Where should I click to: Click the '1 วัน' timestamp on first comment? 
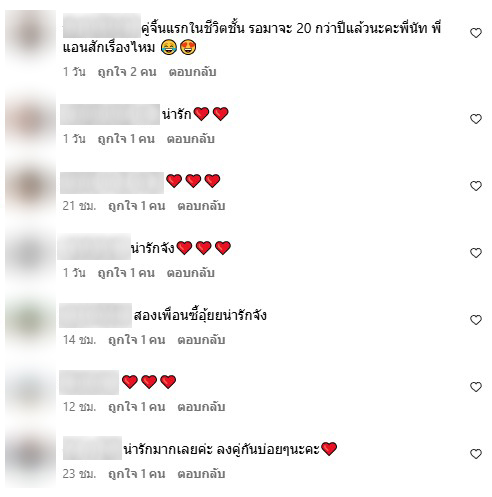pyautogui.click(x=74, y=72)
